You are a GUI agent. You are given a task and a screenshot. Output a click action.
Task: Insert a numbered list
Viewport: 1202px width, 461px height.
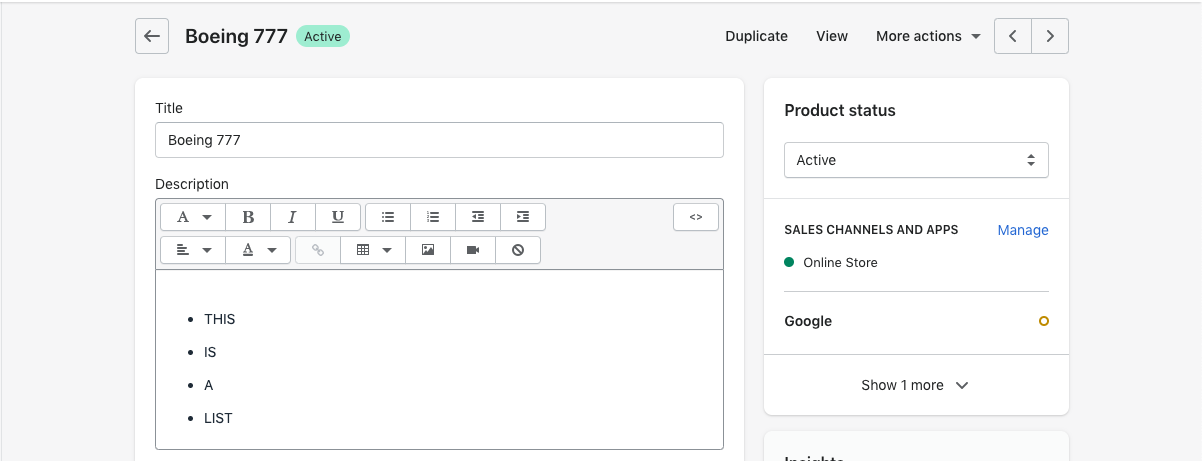pos(433,217)
